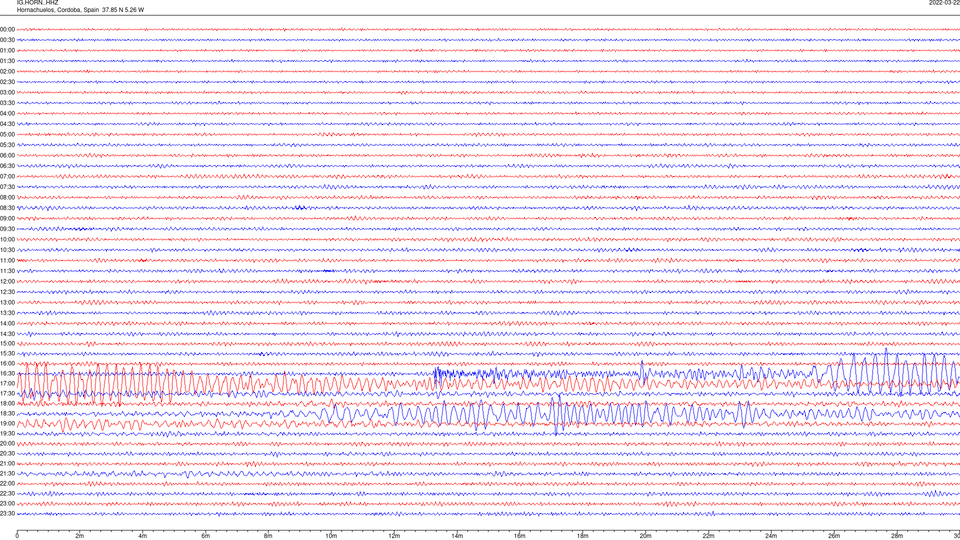960x540 pixels.
Task: Select the 05:30 trace time label
Action: click(7, 145)
